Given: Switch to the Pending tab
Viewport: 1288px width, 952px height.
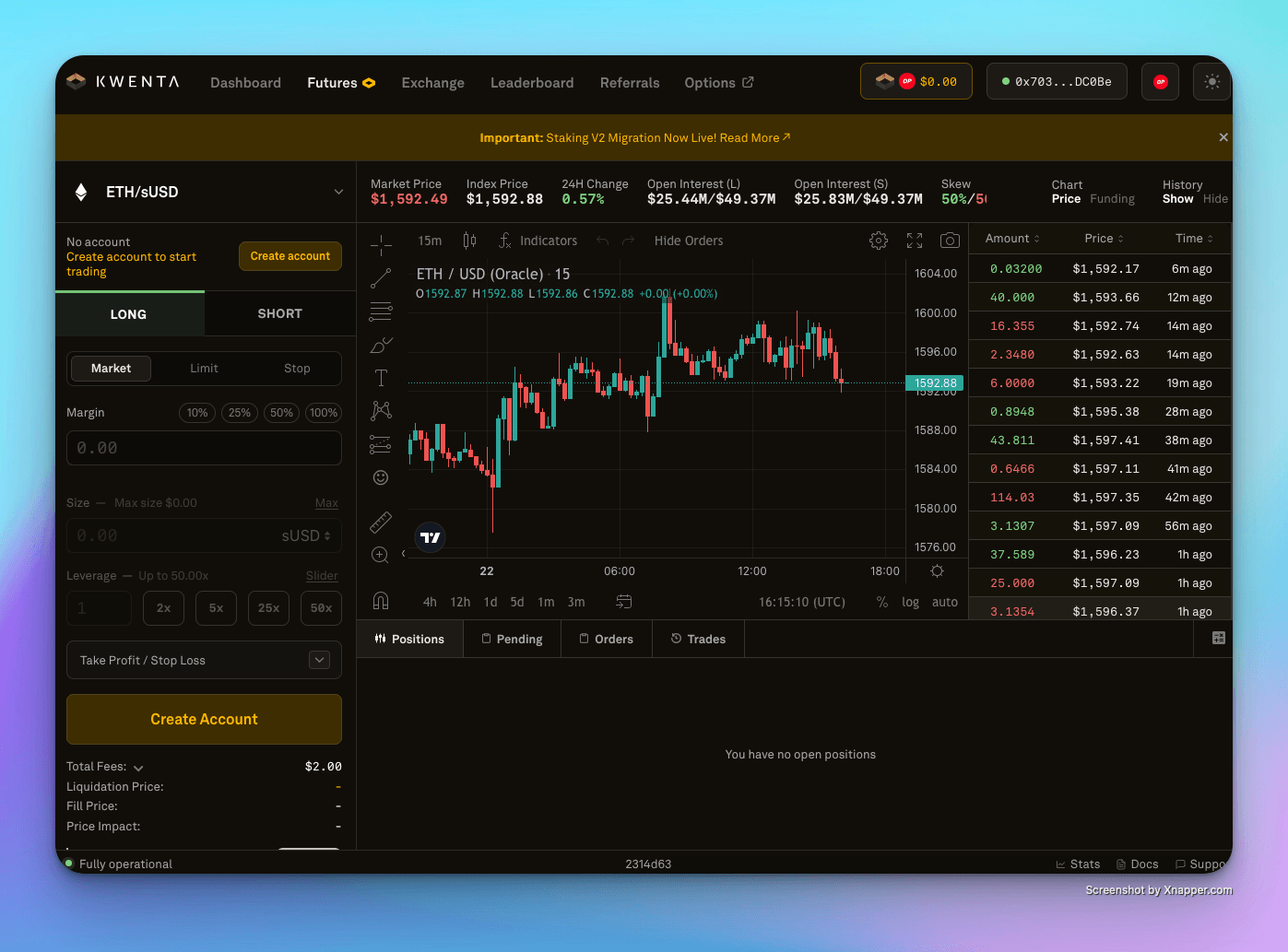Looking at the screenshot, I should point(512,639).
